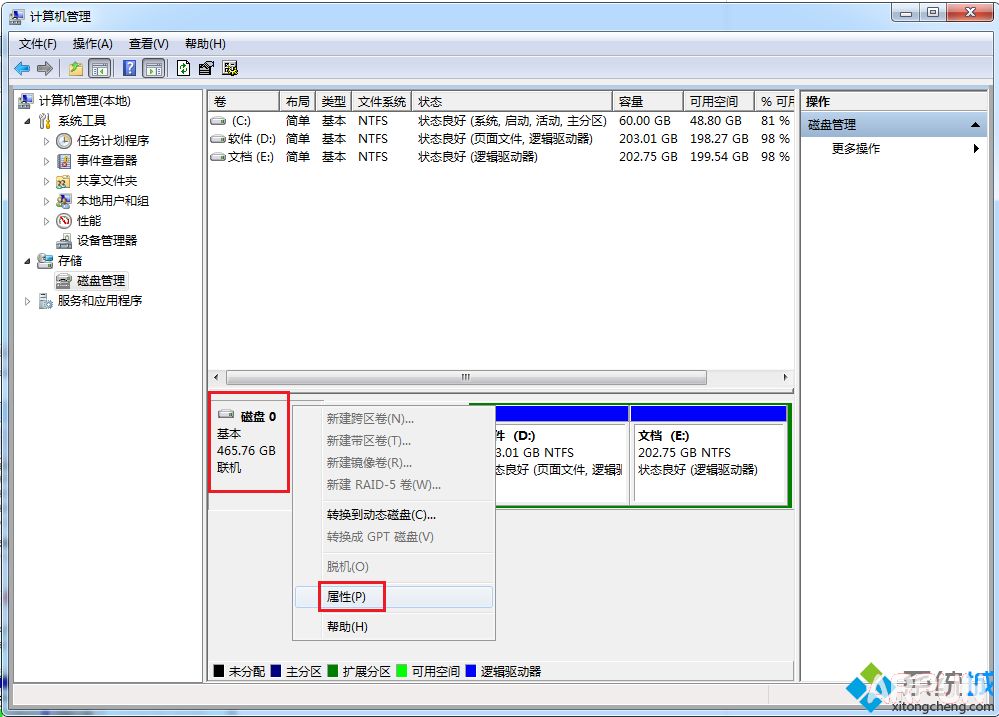Toggle the Show/Hide Console Tree toolbar button
The width and height of the screenshot is (999, 717).
tap(100, 68)
